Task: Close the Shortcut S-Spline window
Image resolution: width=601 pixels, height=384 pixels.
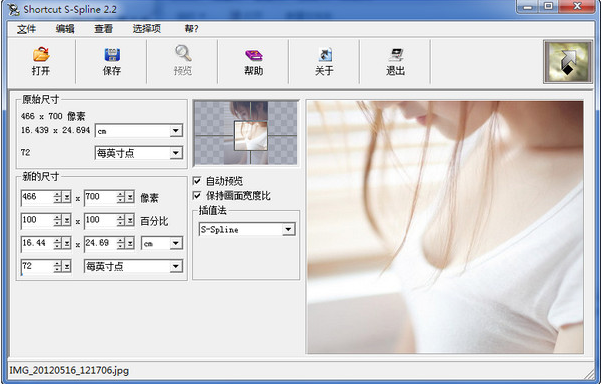Action: tap(577, 7)
